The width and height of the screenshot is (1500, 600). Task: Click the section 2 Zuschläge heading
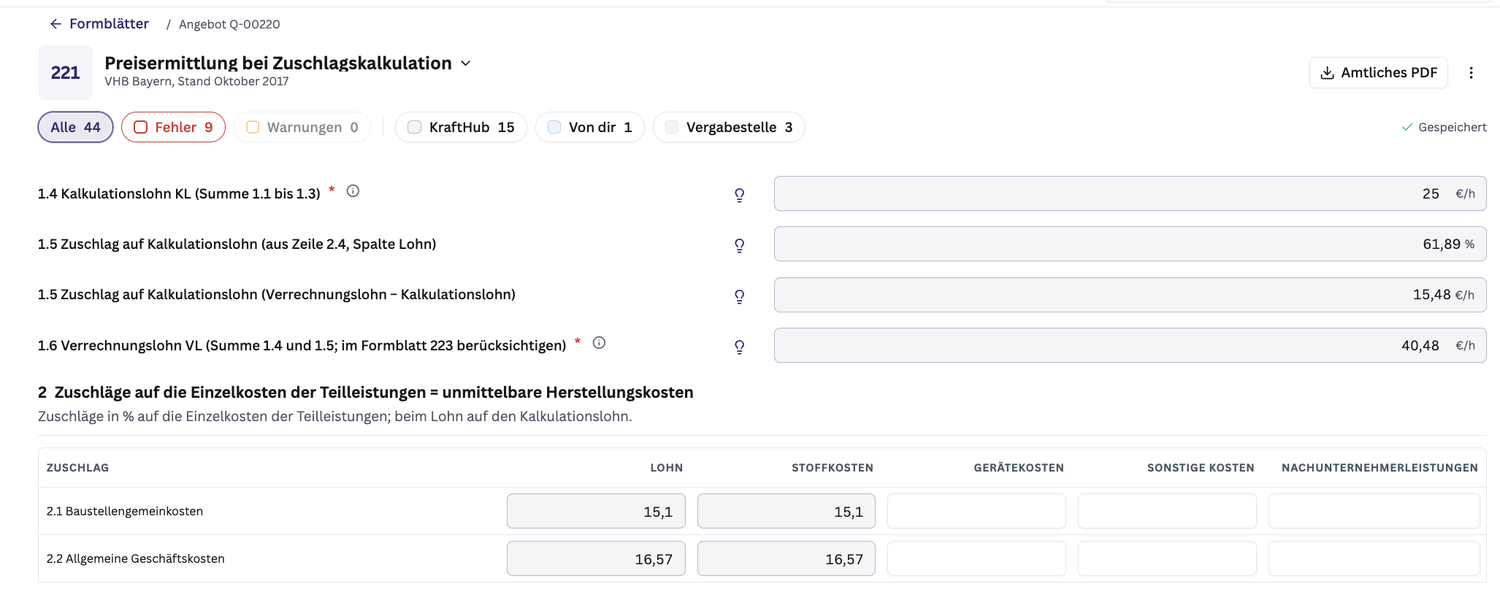pyautogui.click(x=365, y=392)
